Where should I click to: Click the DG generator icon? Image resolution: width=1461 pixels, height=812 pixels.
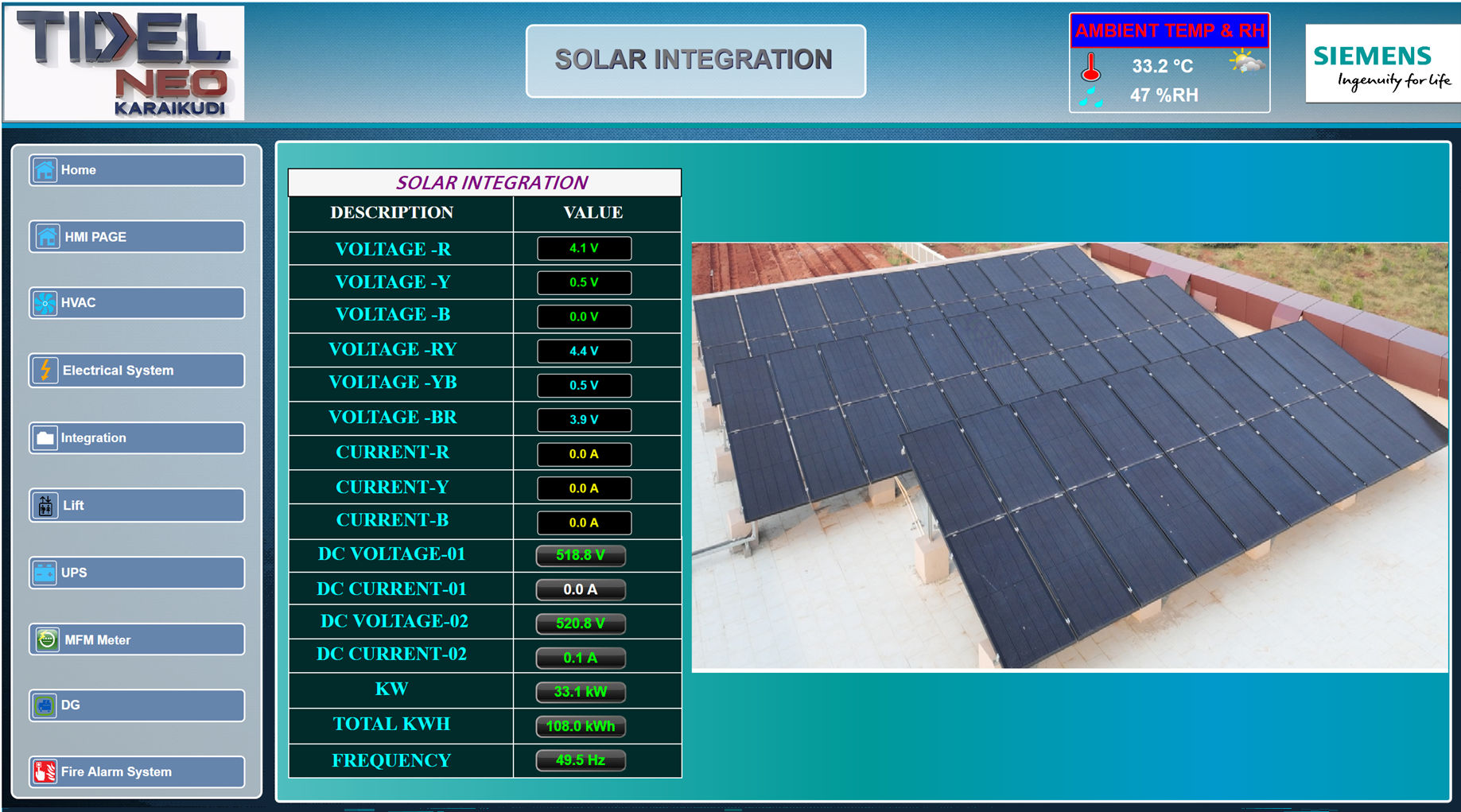pos(45,705)
